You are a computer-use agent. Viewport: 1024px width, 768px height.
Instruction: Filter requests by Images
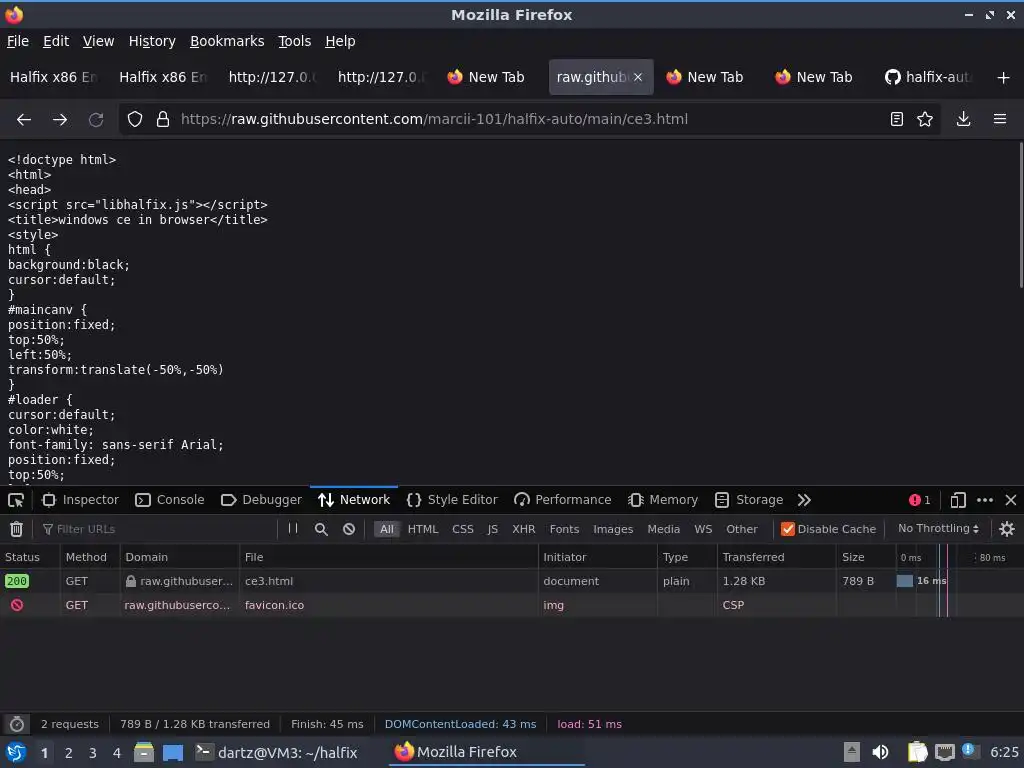[613, 529]
